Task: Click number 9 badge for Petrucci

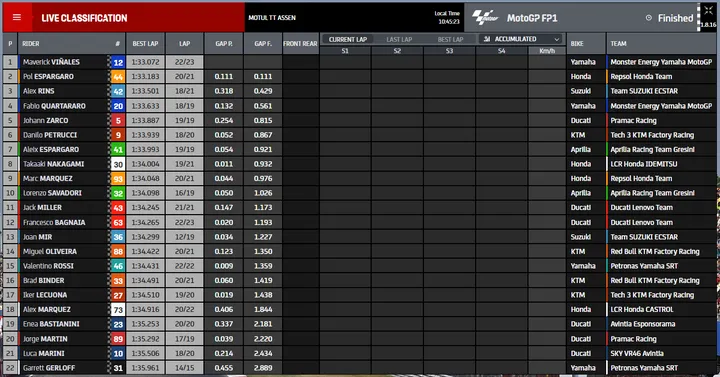Action: 118,135
